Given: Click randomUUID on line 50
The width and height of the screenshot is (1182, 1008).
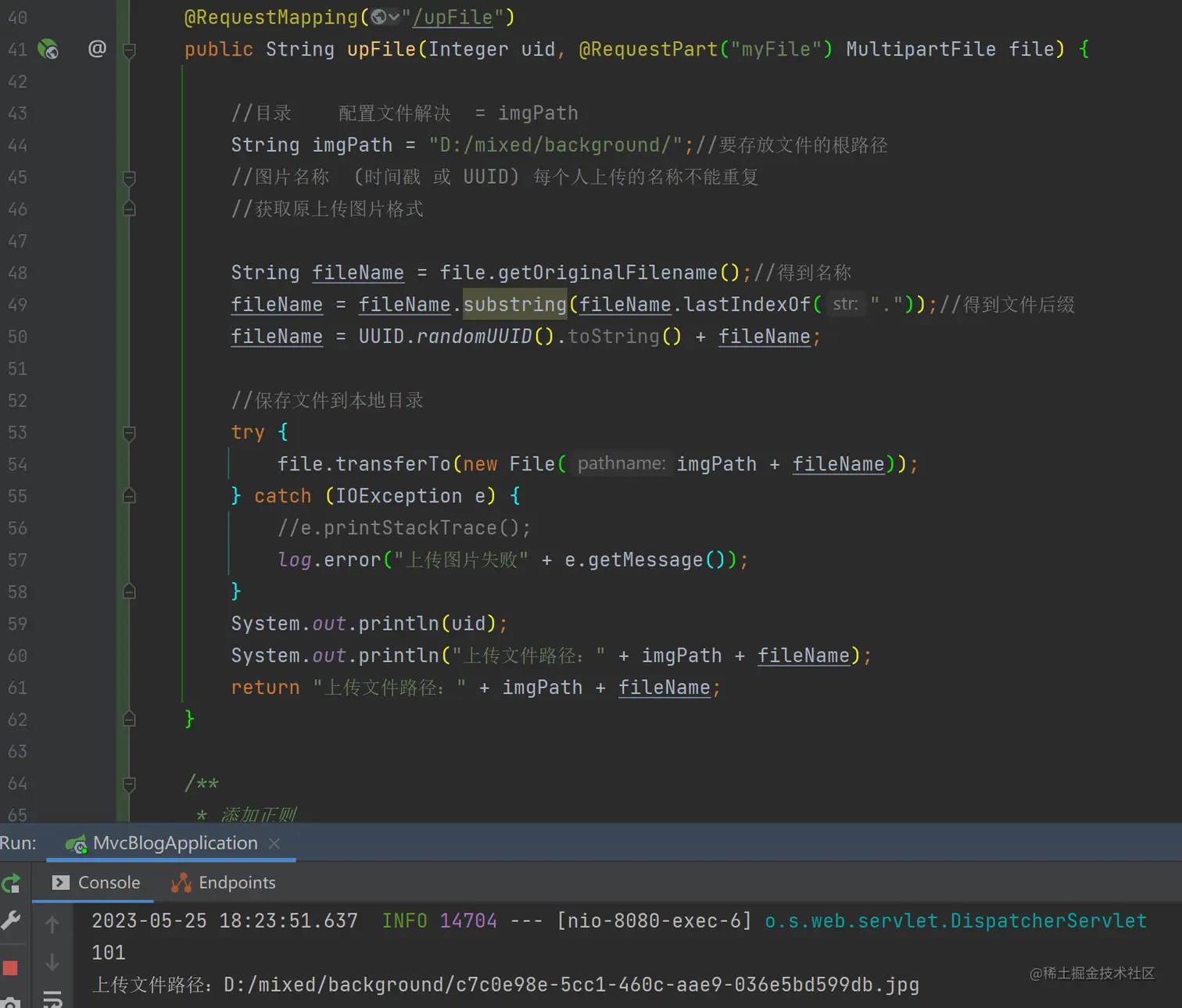Looking at the screenshot, I should click(x=474, y=337).
